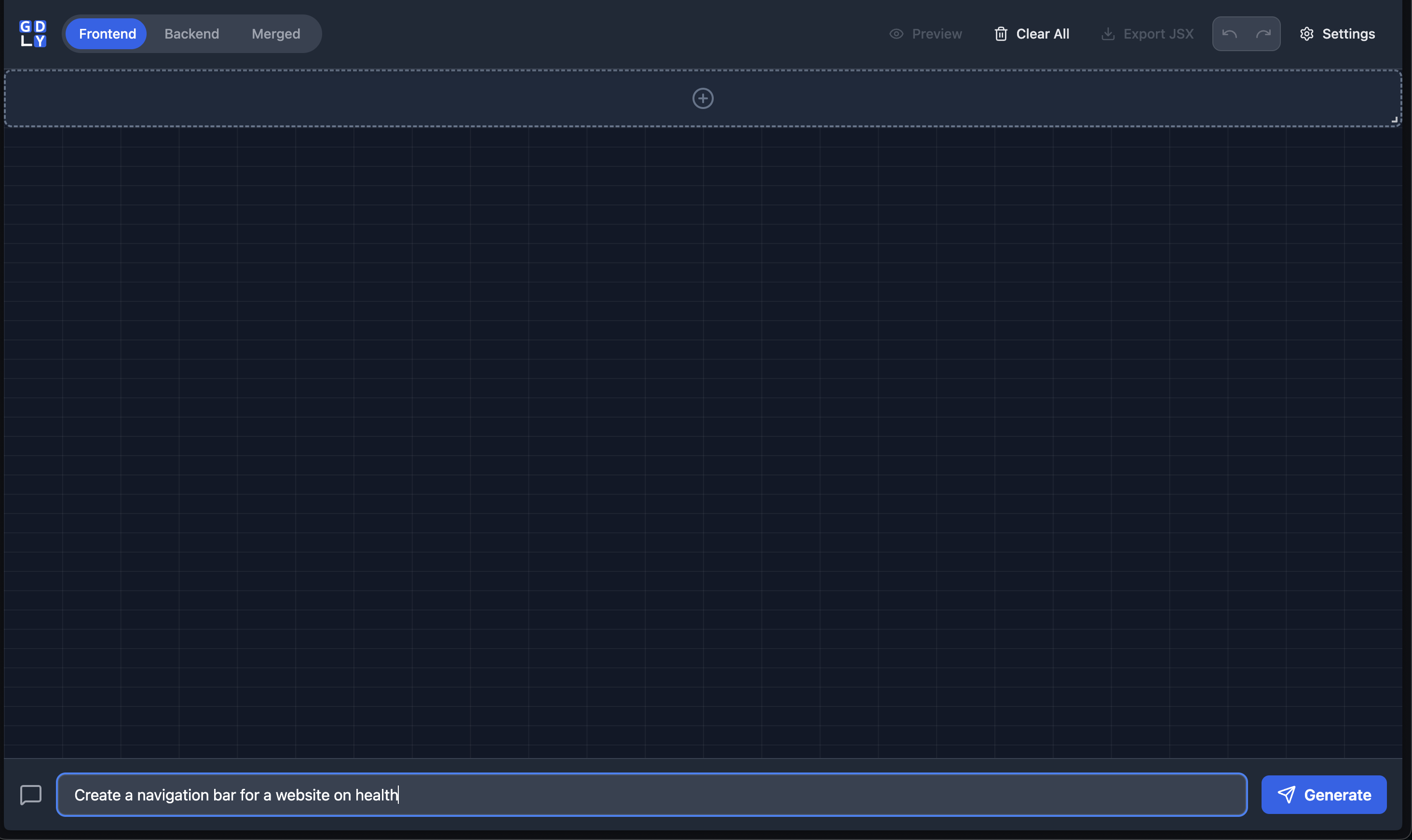Switch to the Backend tab
Viewport: 1412px width, 840px height.
pyautogui.click(x=191, y=34)
